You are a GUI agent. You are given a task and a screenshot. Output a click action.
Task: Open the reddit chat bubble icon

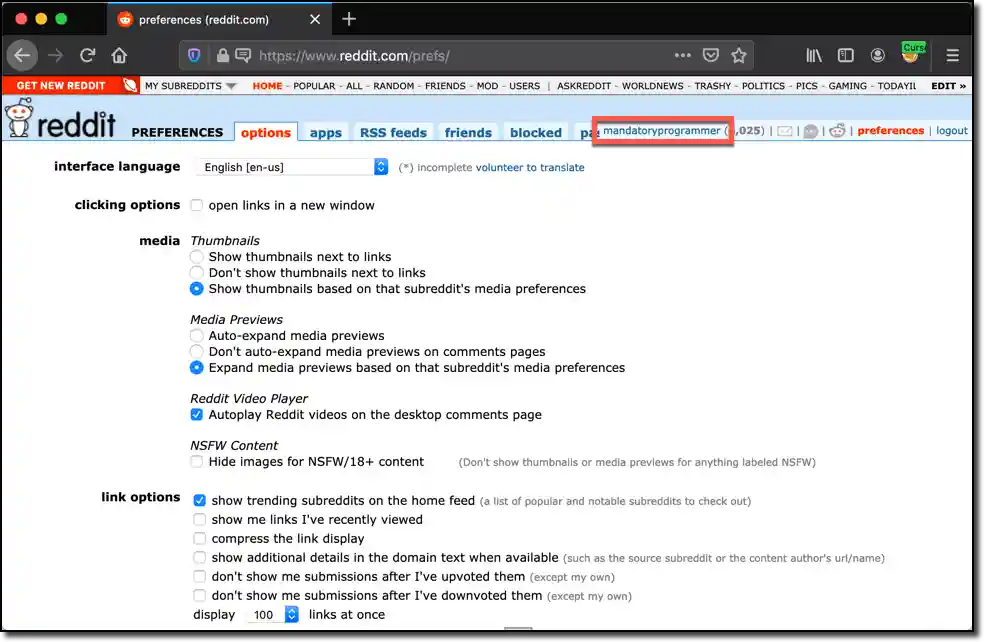(811, 131)
